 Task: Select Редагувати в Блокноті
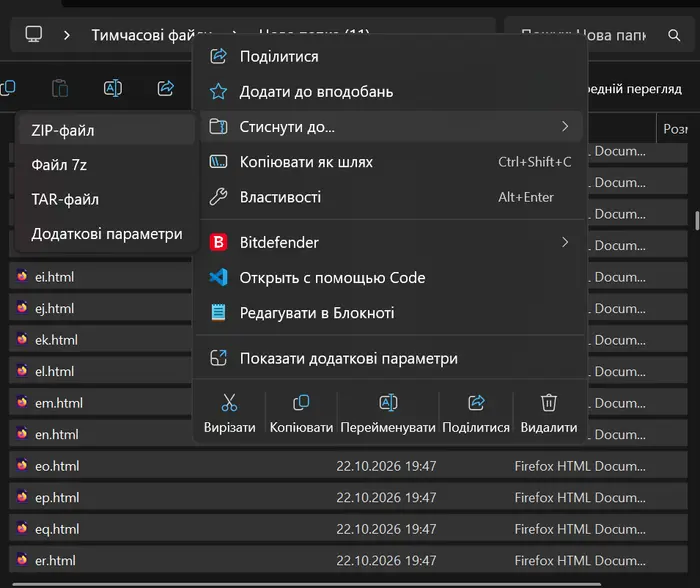pyautogui.click(x=391, y=313)
